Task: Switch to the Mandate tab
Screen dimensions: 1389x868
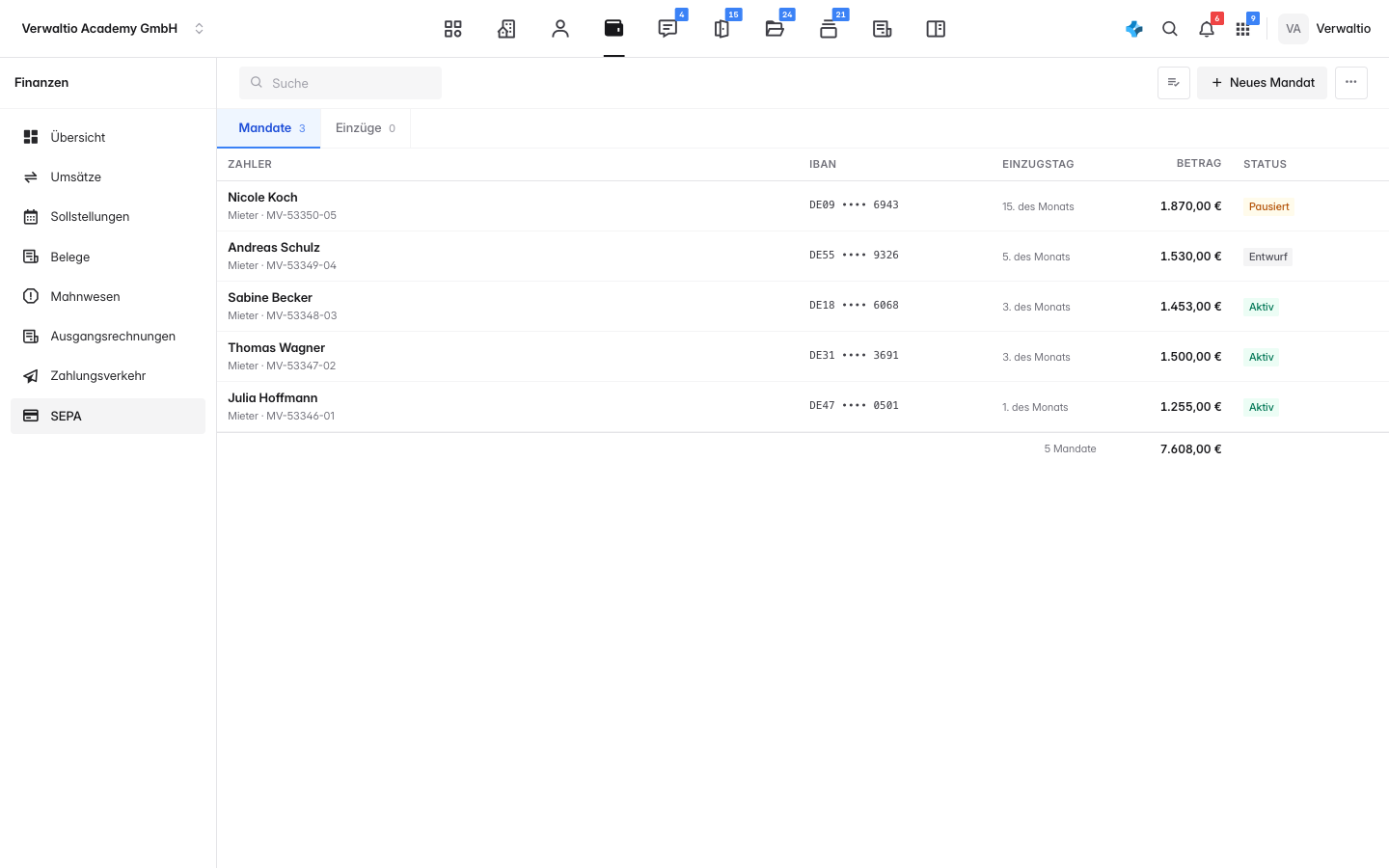Action: click(269, 128)
